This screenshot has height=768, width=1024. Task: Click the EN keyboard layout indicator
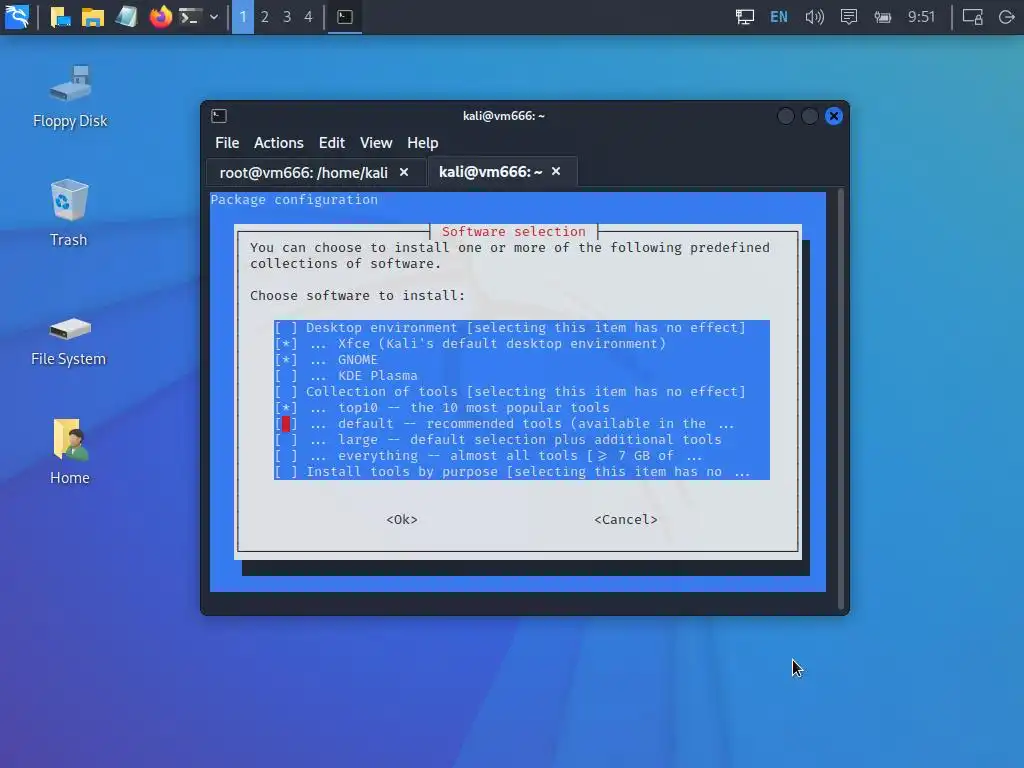tap(778, 17)
